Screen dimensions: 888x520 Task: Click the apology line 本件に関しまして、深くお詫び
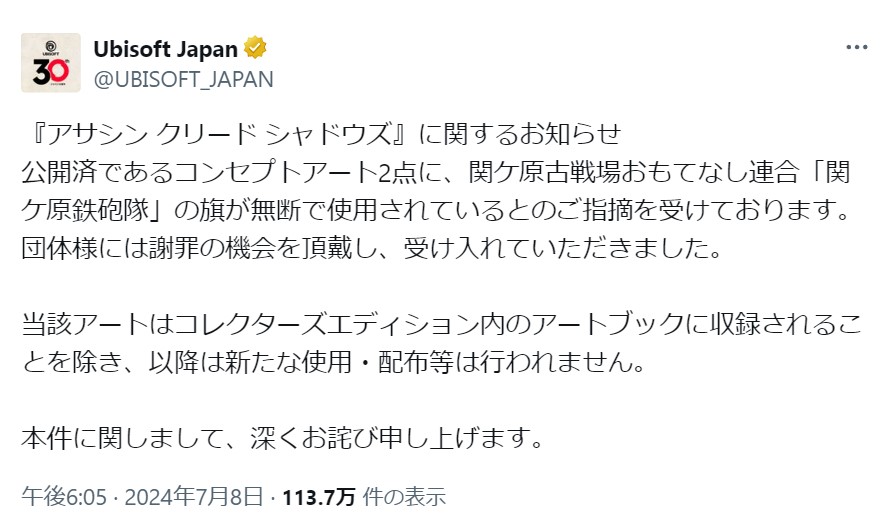283,438
